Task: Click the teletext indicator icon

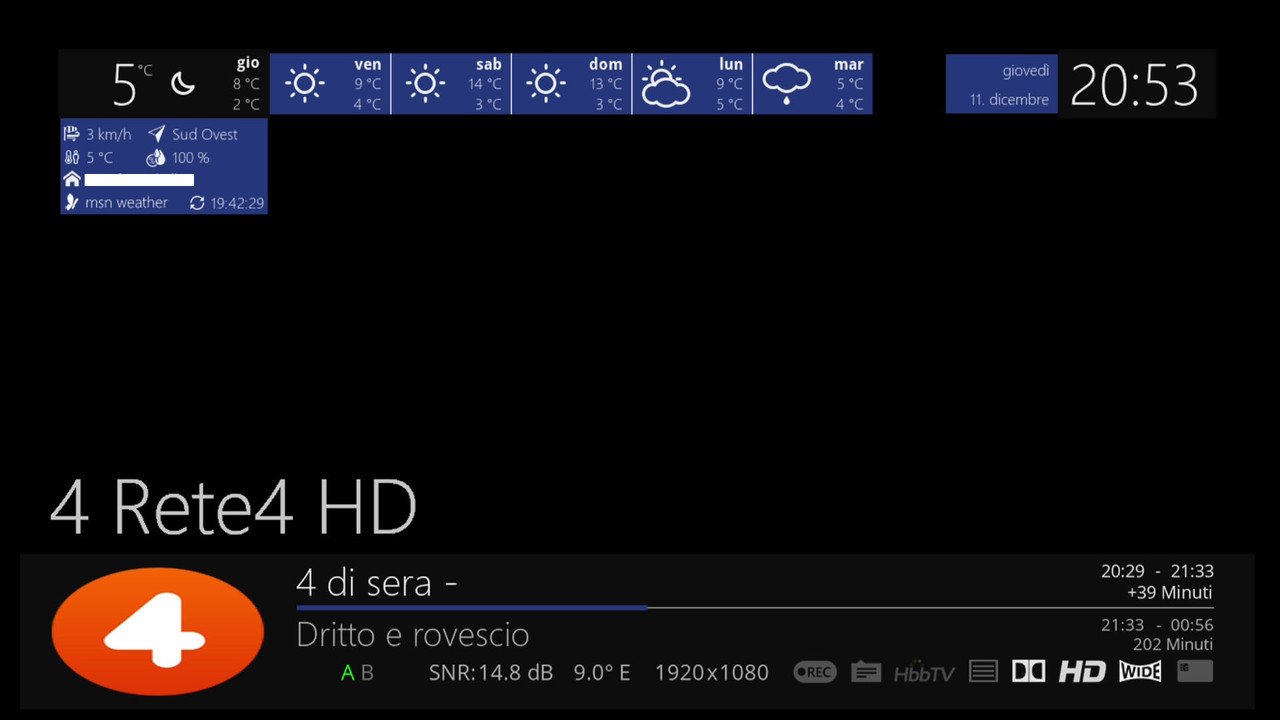Action: [x=984, y=672]
